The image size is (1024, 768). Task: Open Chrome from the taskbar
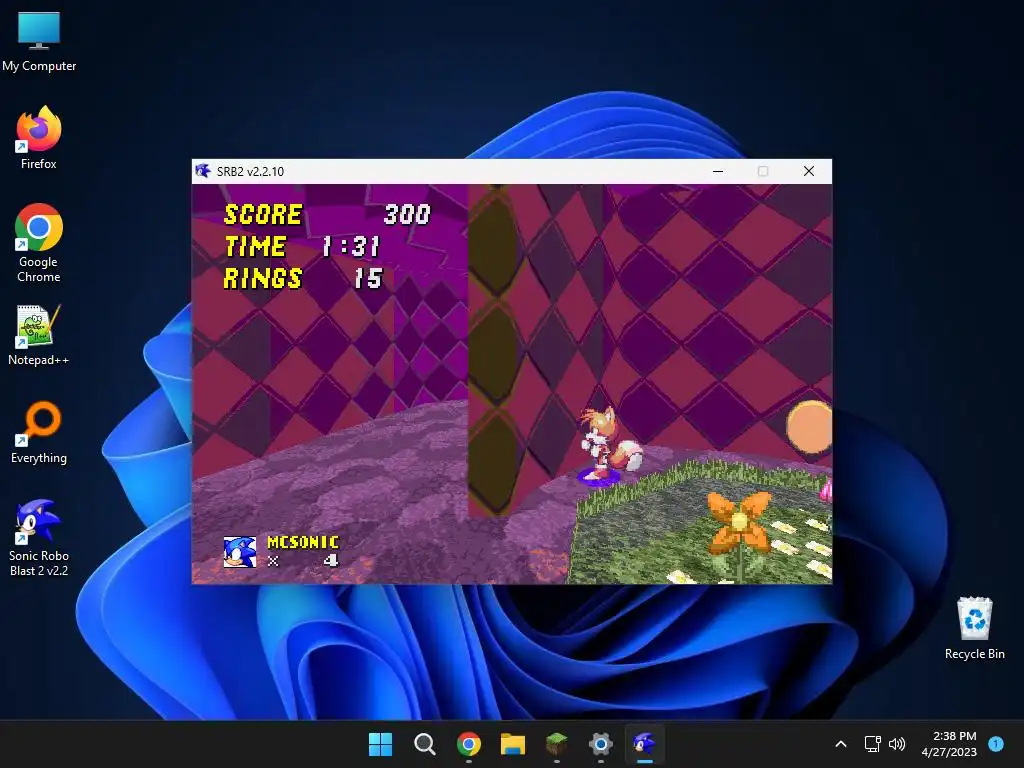468,744
